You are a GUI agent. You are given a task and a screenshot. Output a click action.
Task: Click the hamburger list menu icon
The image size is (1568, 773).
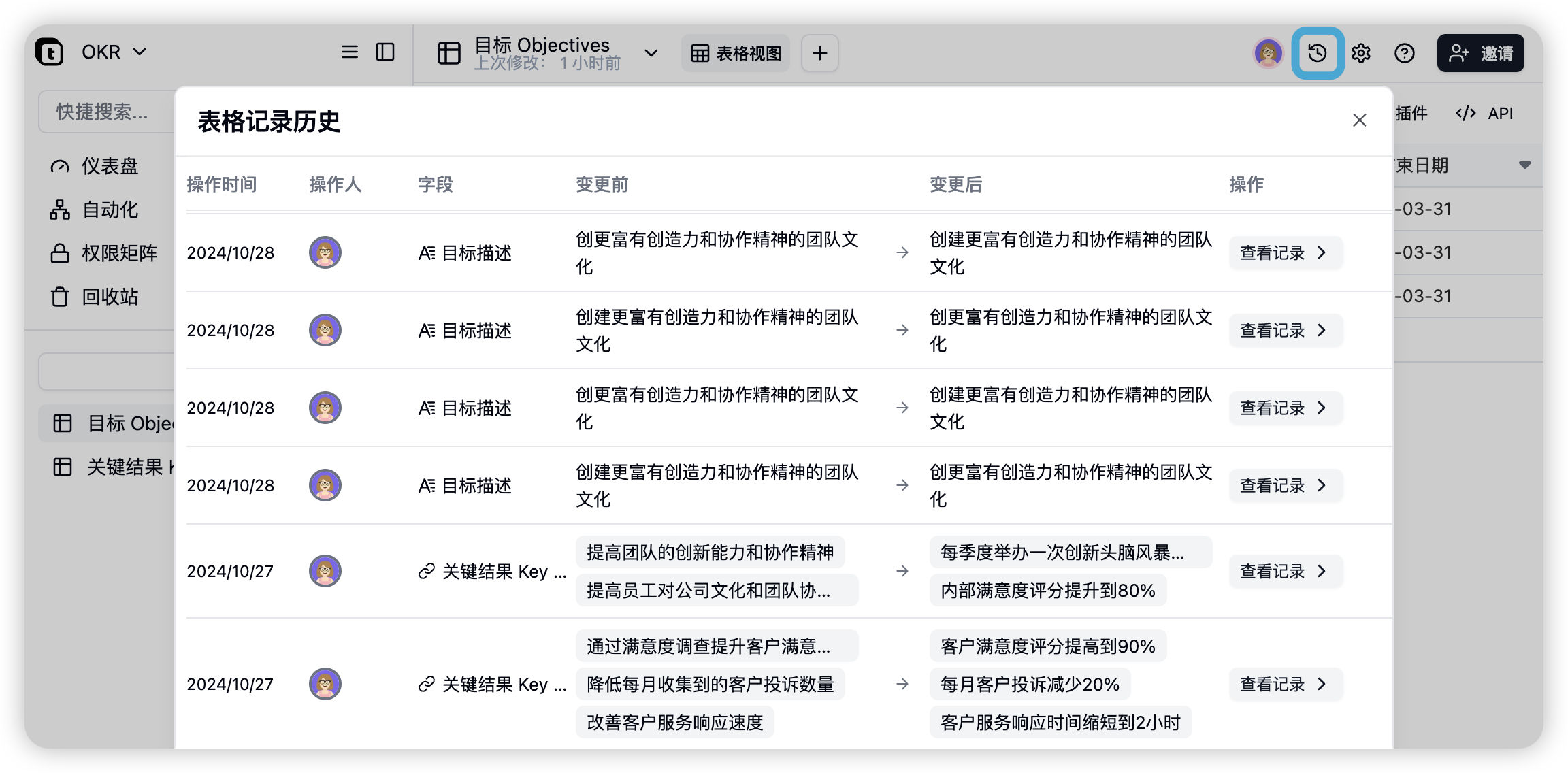(349, 52)
